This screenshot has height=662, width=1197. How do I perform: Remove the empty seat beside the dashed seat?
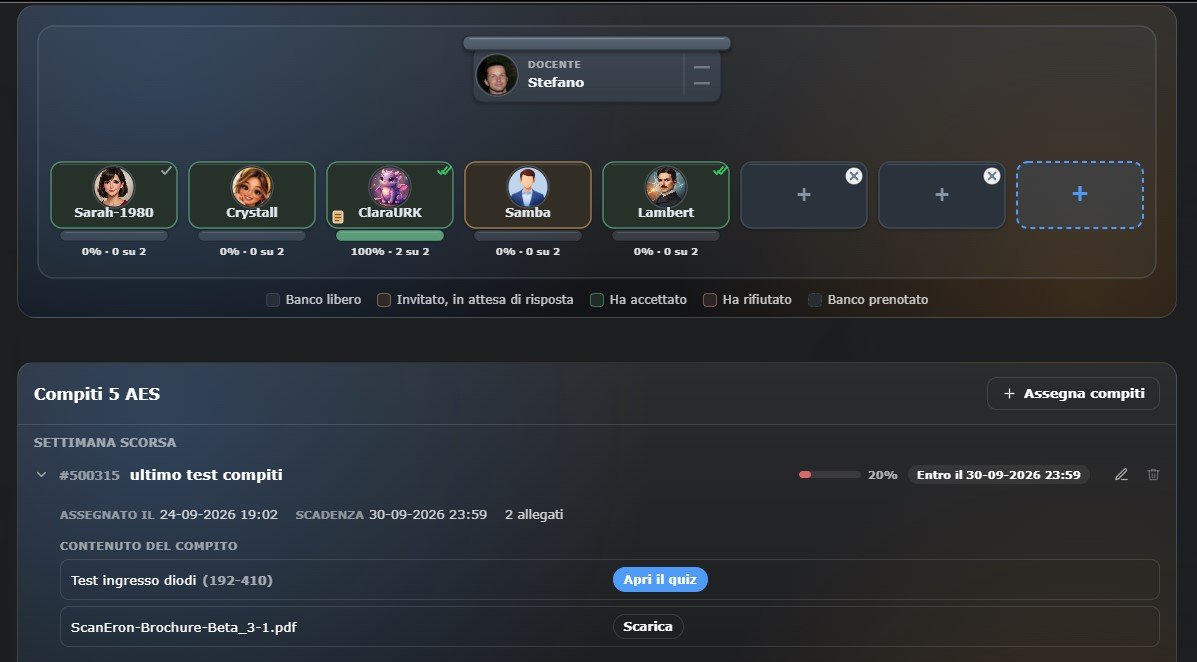coord(992,176)
